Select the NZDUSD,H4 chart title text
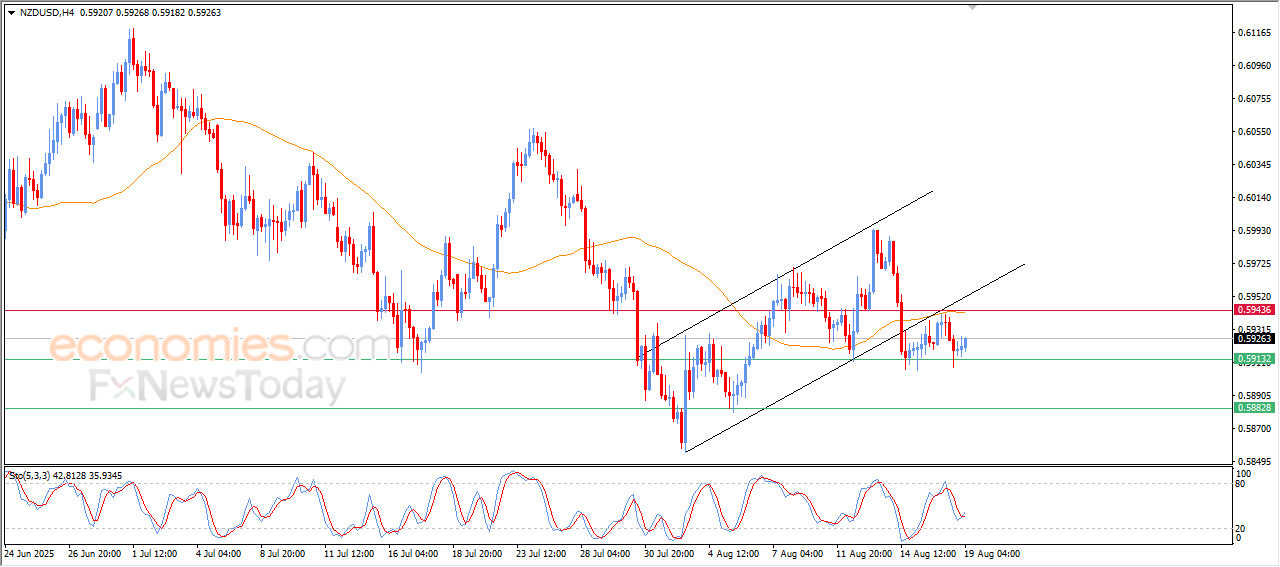 (47, 12)
